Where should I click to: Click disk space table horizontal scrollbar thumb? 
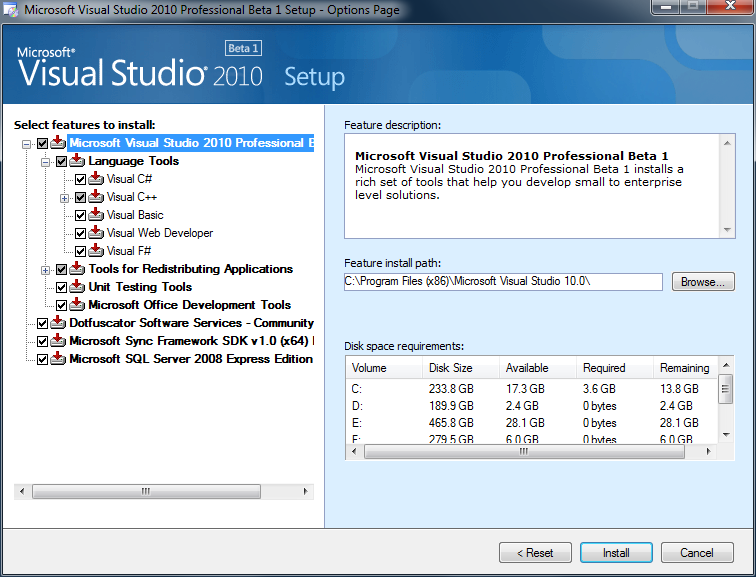pos(524,452)
